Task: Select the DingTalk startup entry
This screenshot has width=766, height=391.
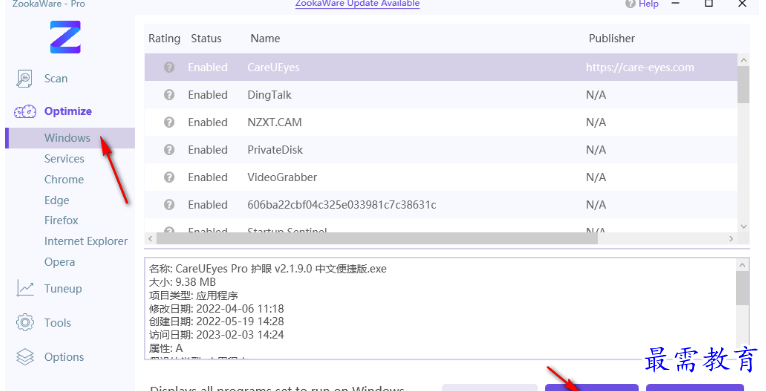Action: (441, 95)
